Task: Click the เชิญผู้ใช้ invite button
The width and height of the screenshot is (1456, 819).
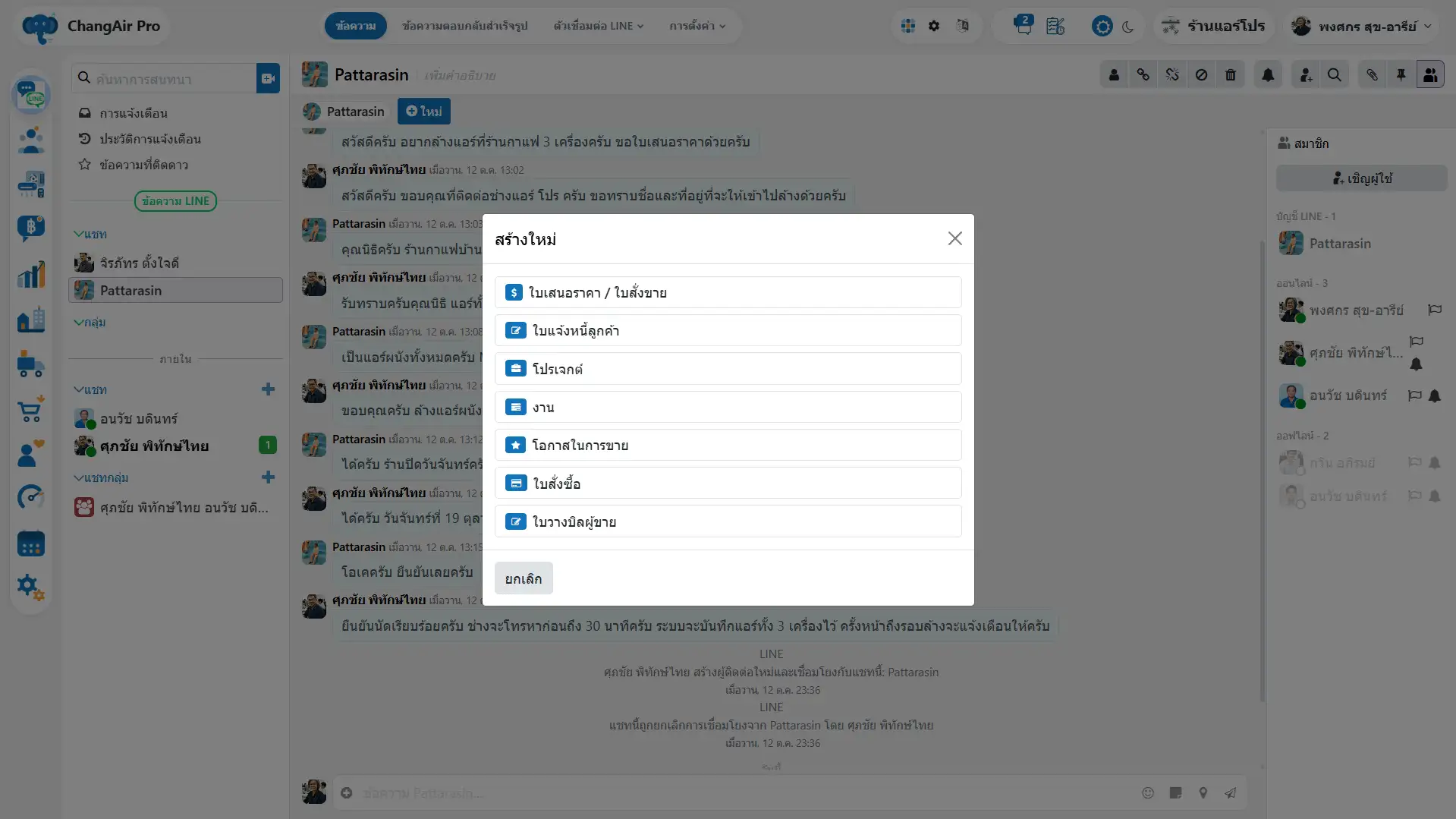Action: pyautogui.click(x=1361, y=178)
